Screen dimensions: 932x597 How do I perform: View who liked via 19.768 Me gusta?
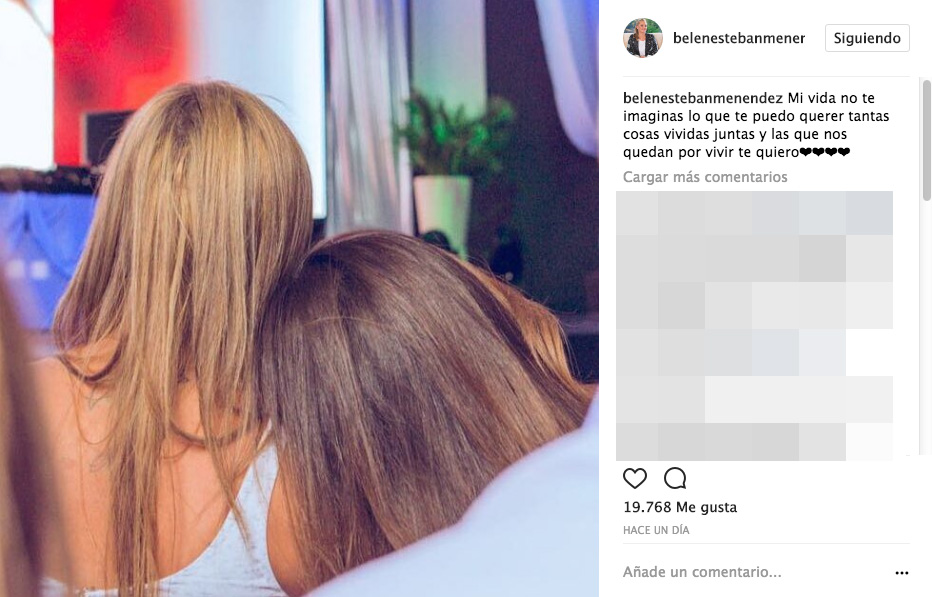click(680, 507)
